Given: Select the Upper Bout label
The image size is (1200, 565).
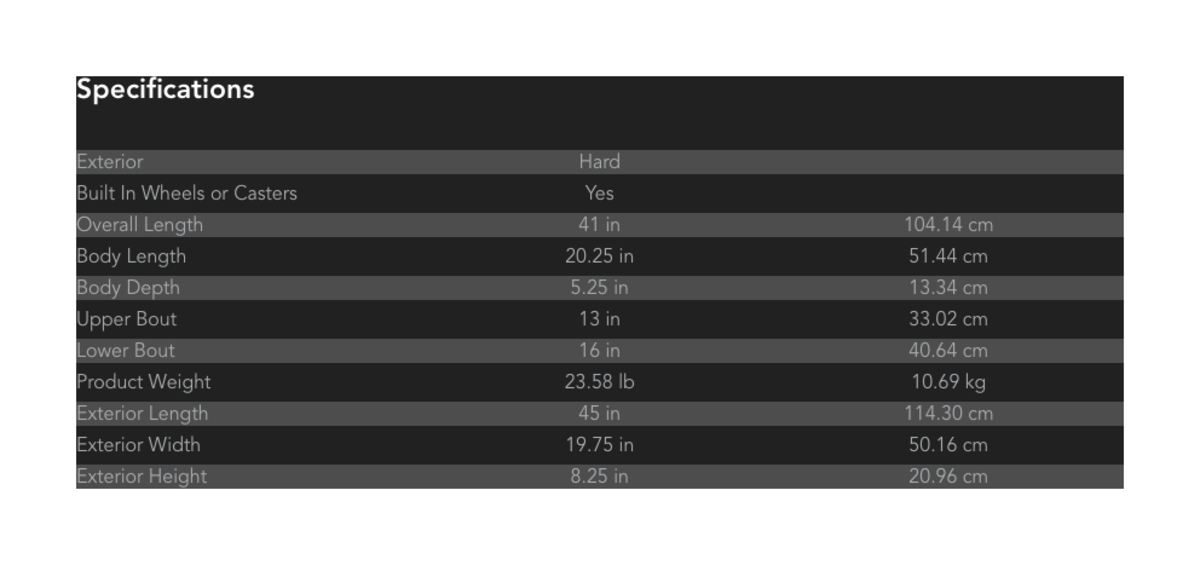Looking at the screenshot, I should [x=126, y=319].
